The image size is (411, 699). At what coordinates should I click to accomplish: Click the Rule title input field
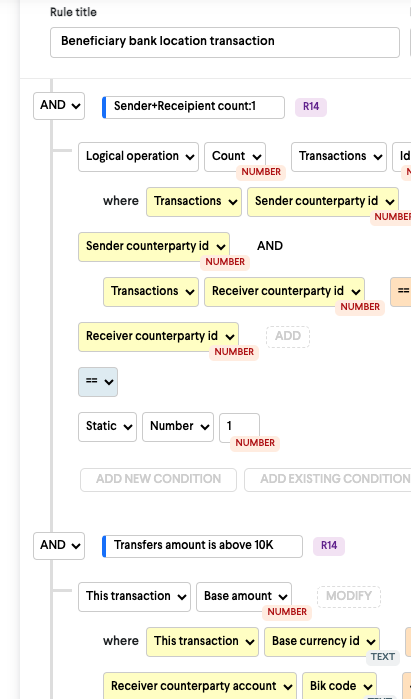225,42
